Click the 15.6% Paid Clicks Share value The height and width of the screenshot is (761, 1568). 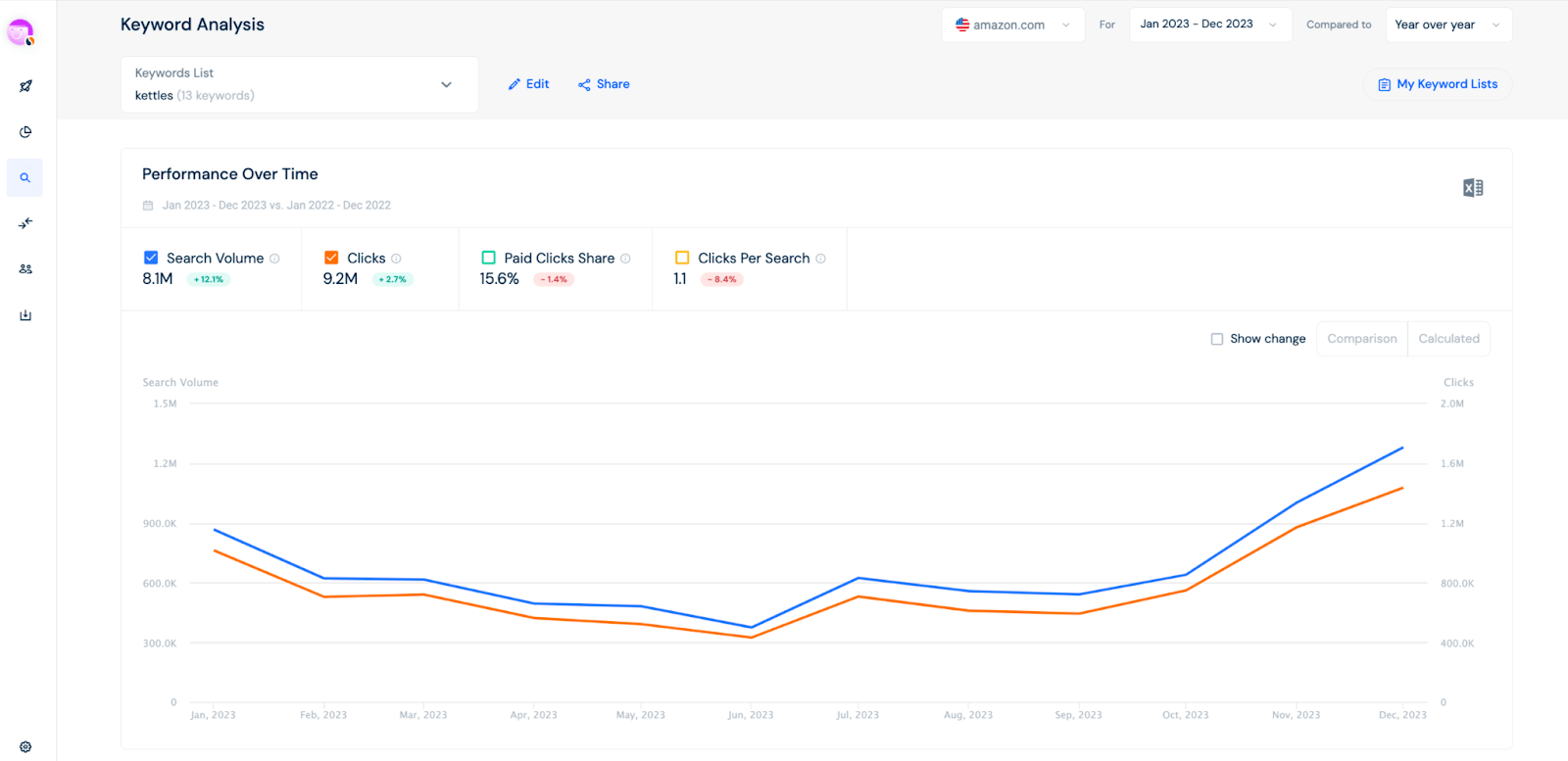[x=499, y=279]
